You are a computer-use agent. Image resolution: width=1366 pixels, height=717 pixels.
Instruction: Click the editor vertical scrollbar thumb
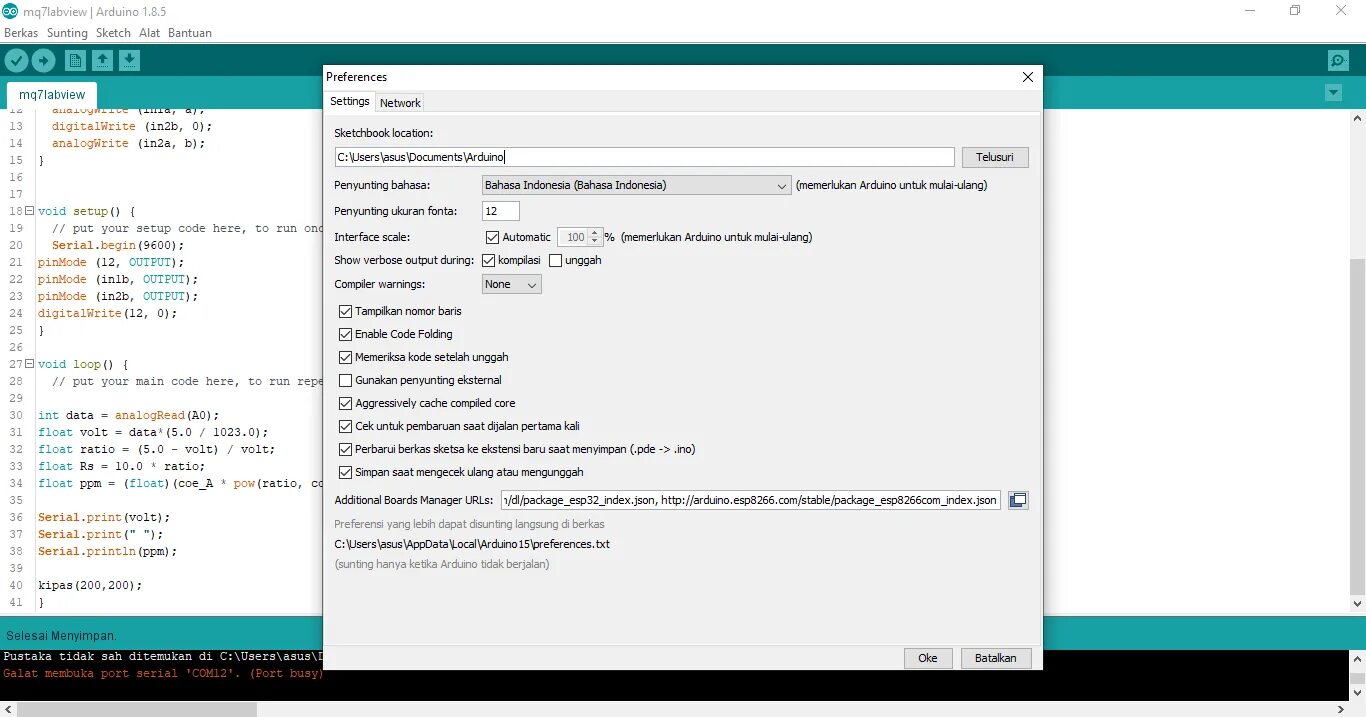[1357, 425]
